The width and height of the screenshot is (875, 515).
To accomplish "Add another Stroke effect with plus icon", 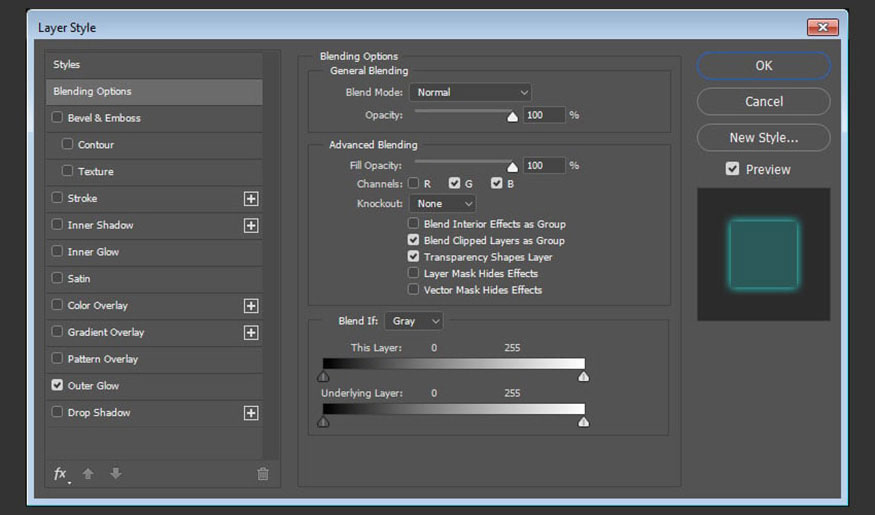I will [251, 199].
